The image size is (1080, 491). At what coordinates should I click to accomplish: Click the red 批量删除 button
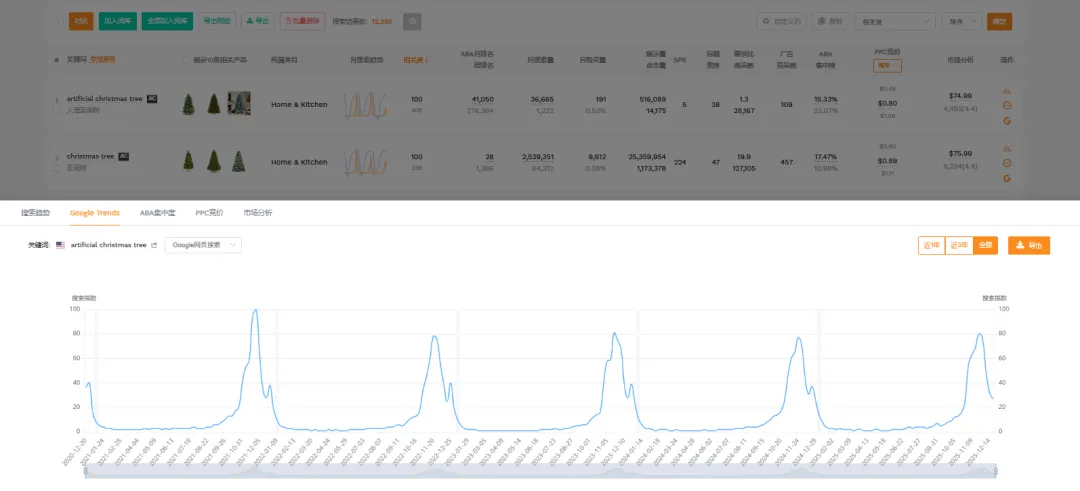[302, 21]
